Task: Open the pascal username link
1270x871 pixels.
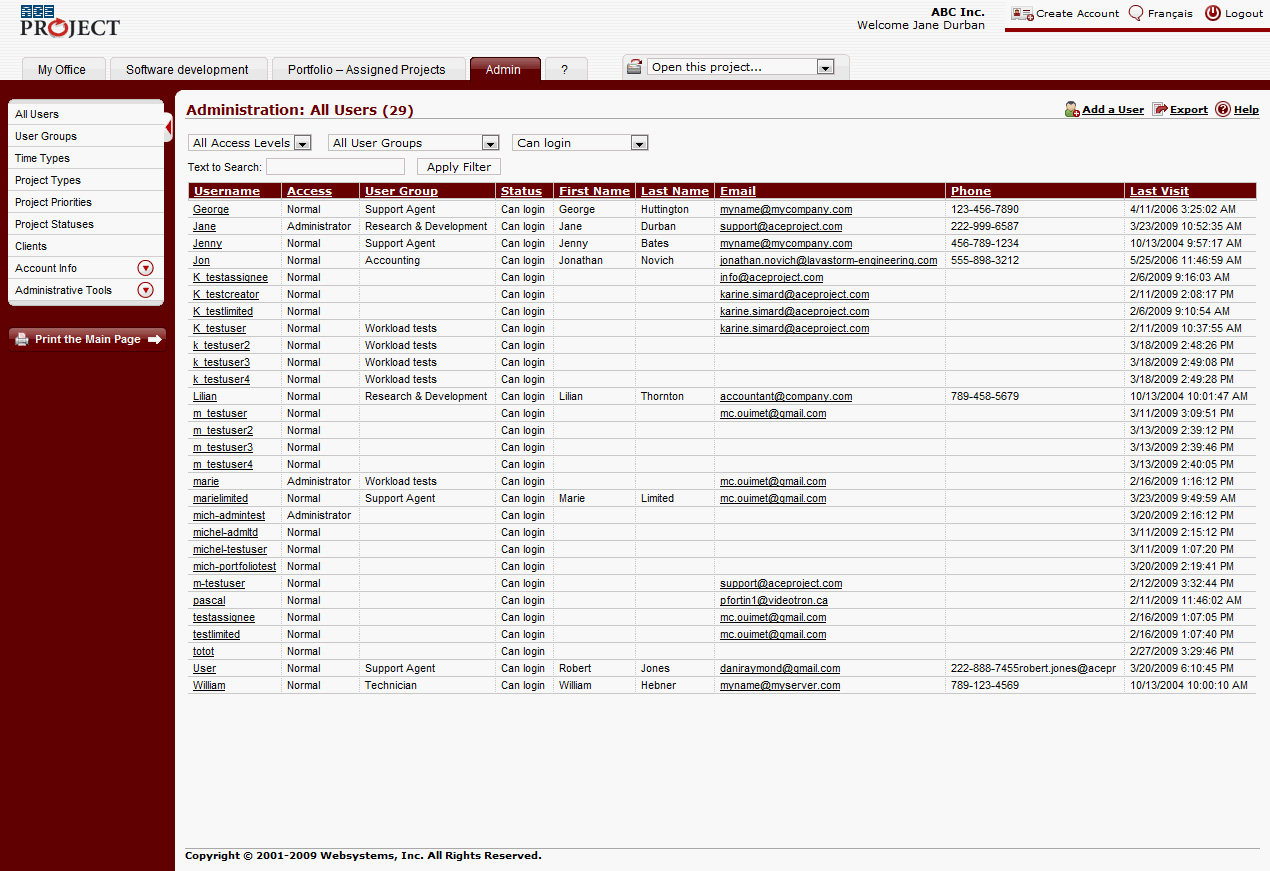Action: 209,601
